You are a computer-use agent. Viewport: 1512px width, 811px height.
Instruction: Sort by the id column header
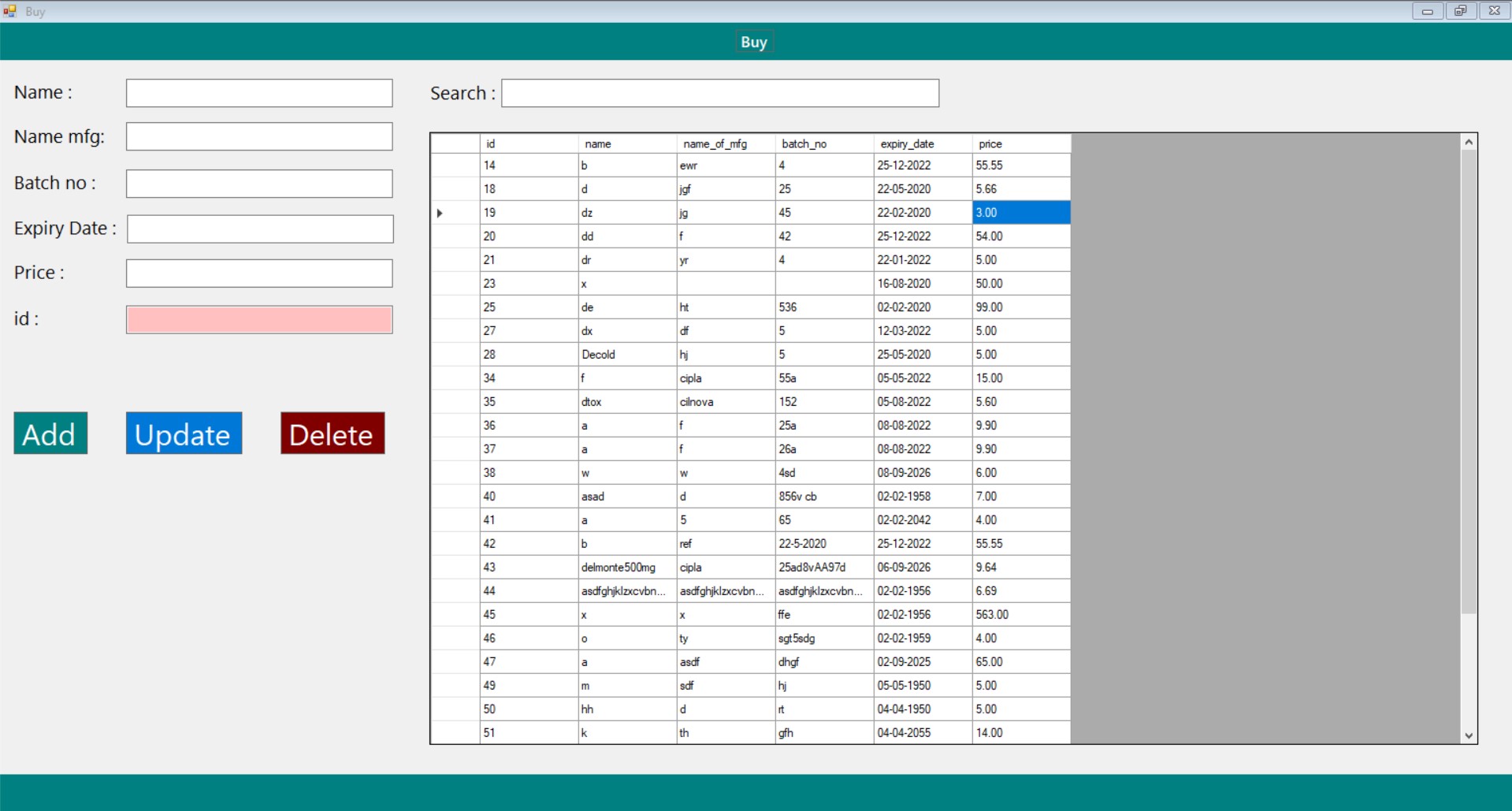pos(529,143)
